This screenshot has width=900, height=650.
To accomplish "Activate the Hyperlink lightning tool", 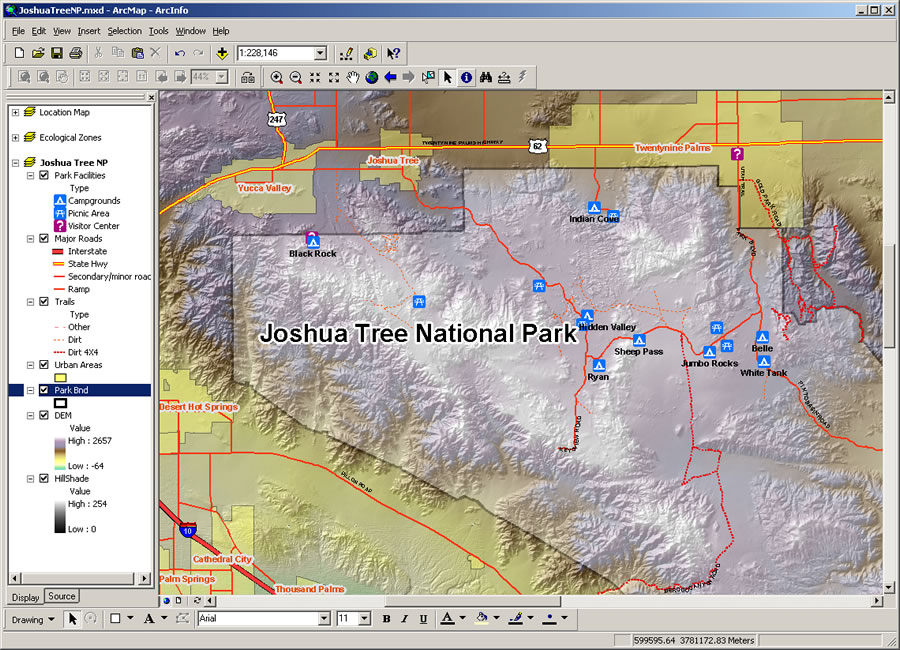I will point(522,77).
